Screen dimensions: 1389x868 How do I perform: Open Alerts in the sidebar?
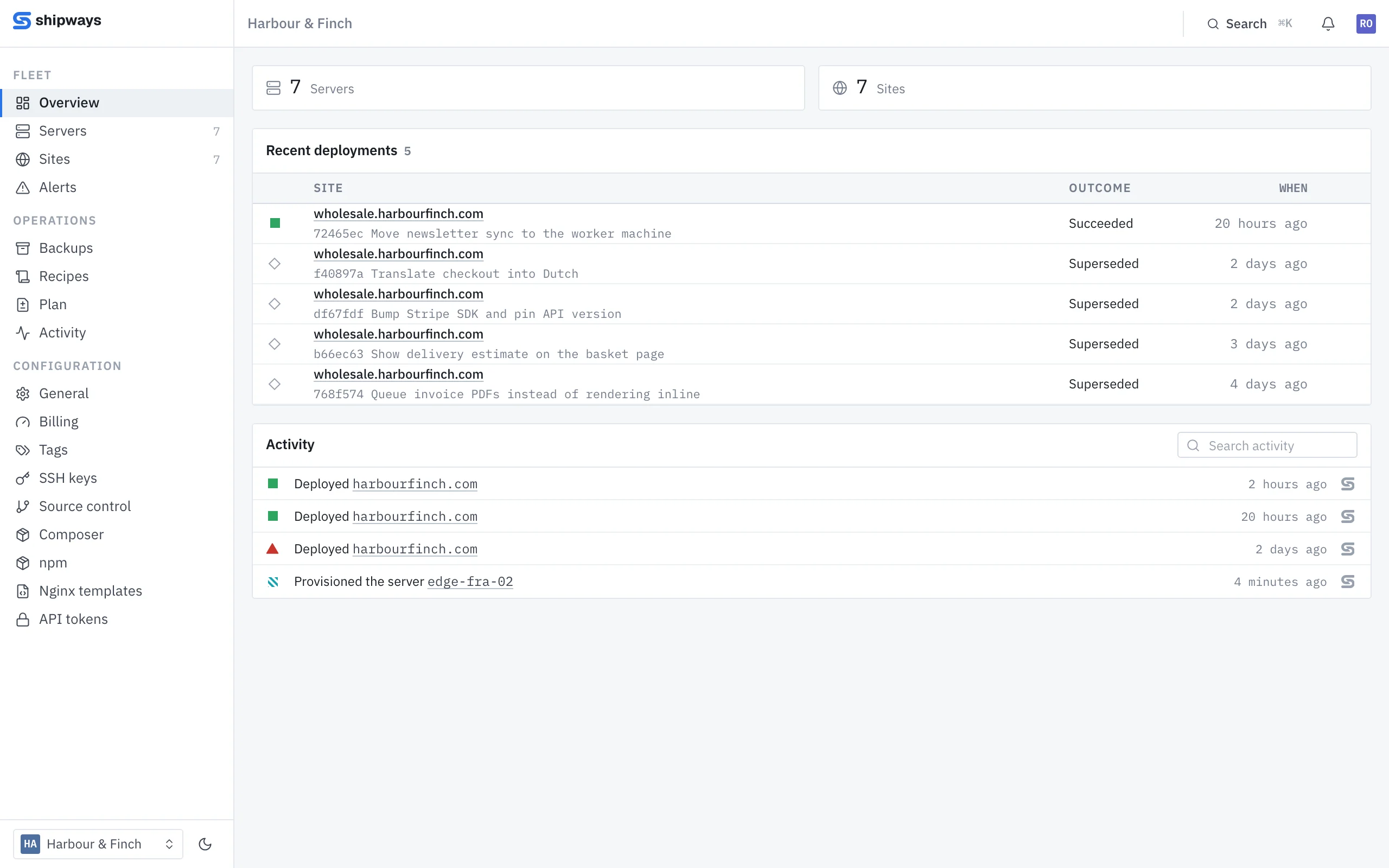coord(117,187)
